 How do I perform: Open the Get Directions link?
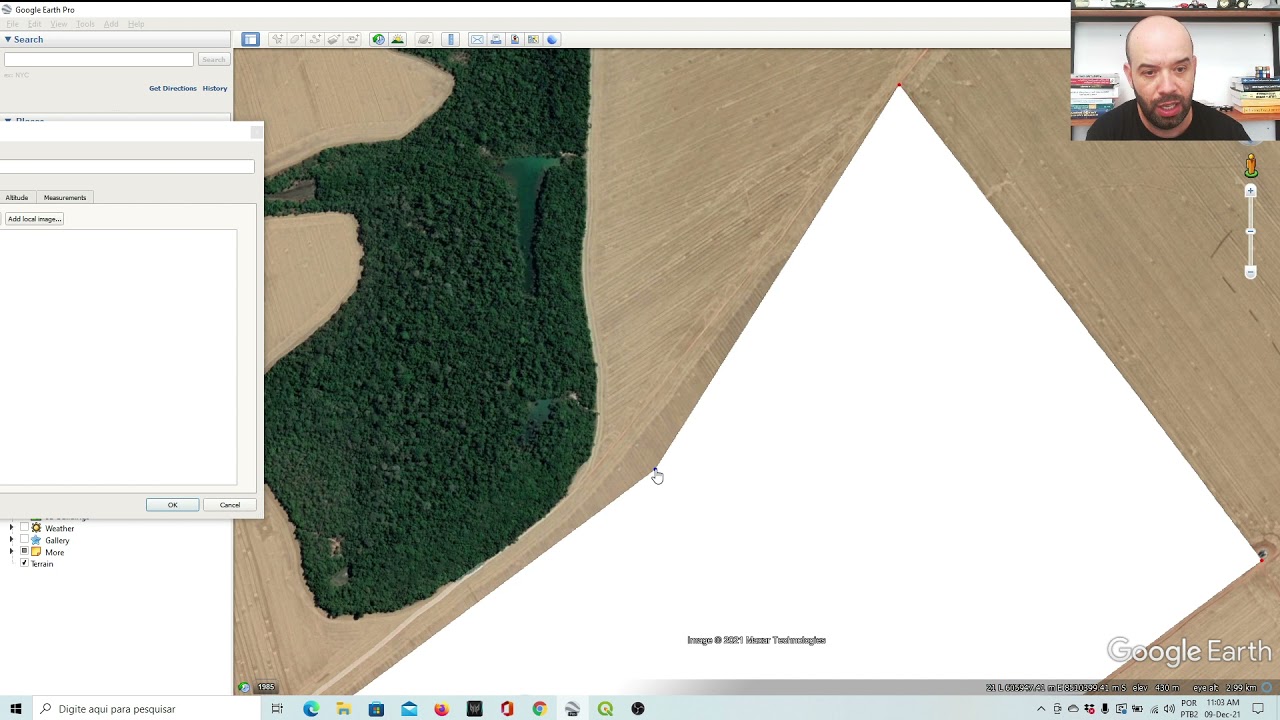point(173,88)
